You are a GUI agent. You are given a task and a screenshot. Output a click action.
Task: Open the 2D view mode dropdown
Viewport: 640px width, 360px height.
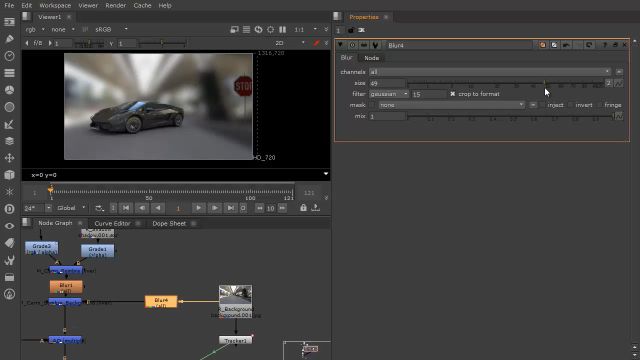pyautogui.click(x=290, y=43)
